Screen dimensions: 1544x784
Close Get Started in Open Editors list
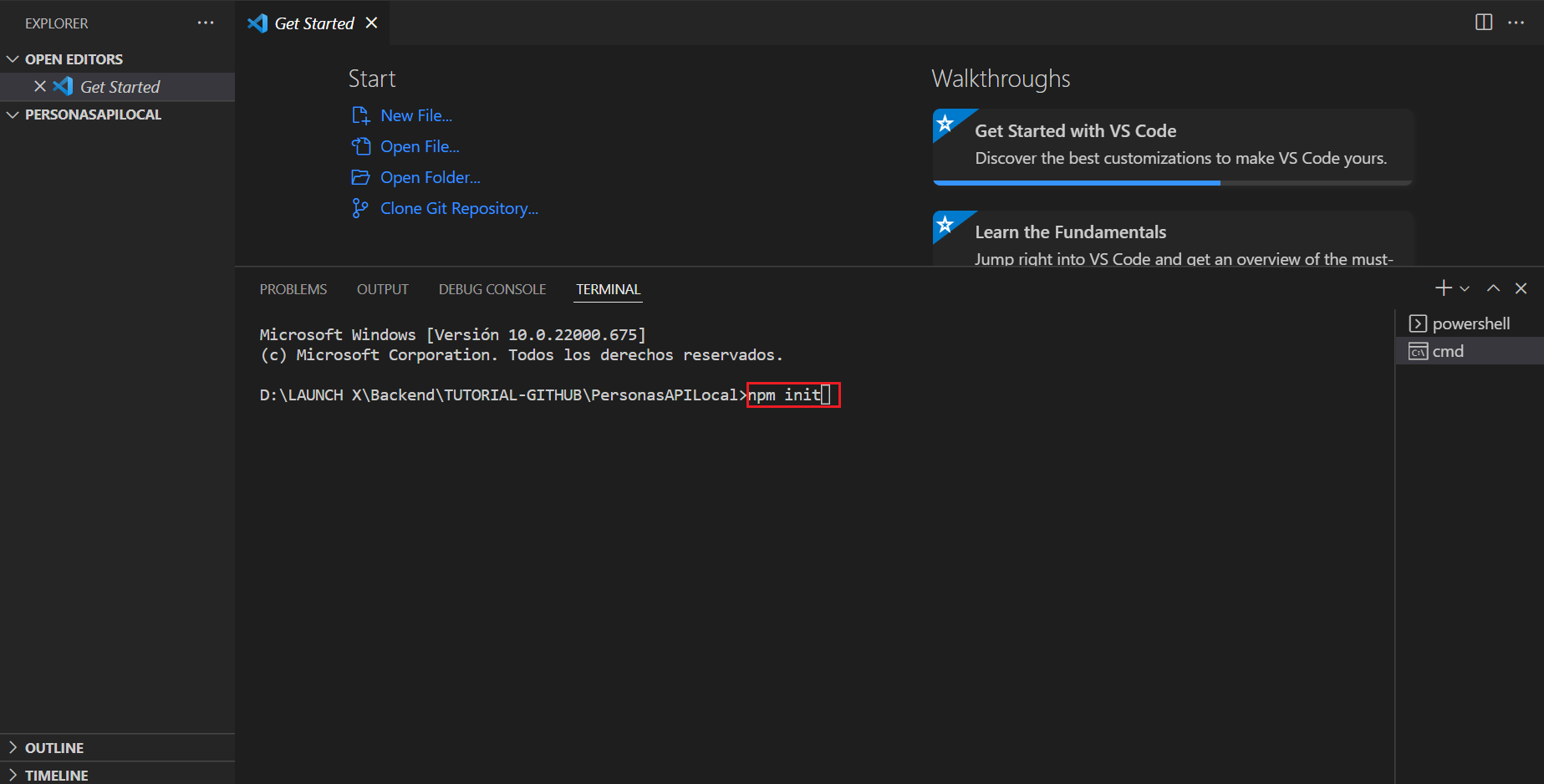(40, 86)
